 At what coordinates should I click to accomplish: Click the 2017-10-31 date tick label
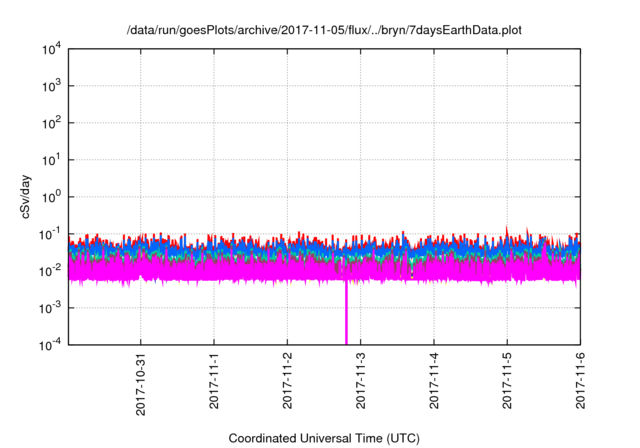pyautogui.click(x=141, y=384)
